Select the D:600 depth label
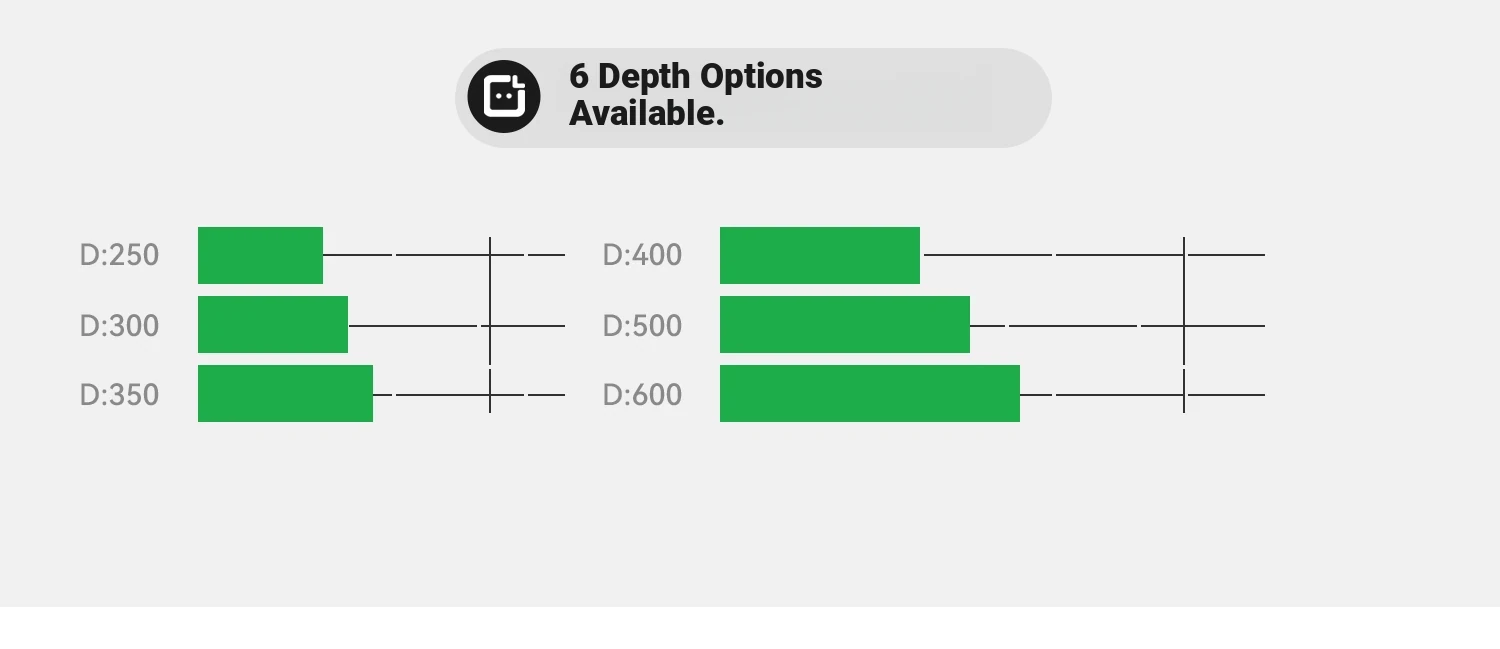Screen dimensions: 1500x649 (x=642, y=395)
